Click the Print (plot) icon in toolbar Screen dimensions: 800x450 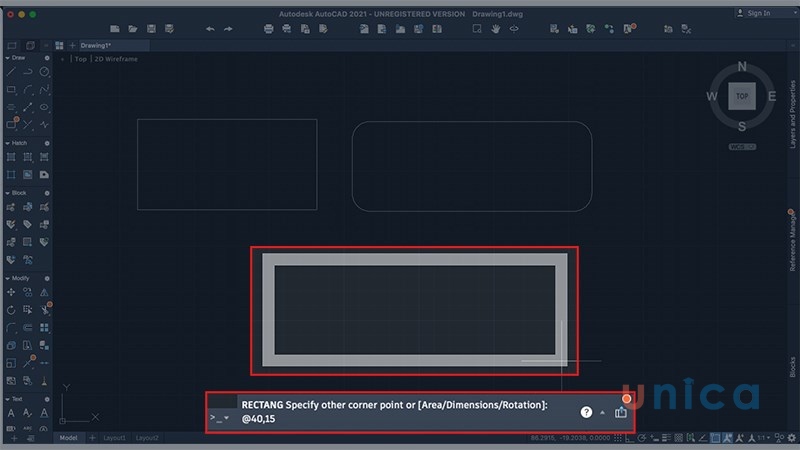(x=268, y=29)
